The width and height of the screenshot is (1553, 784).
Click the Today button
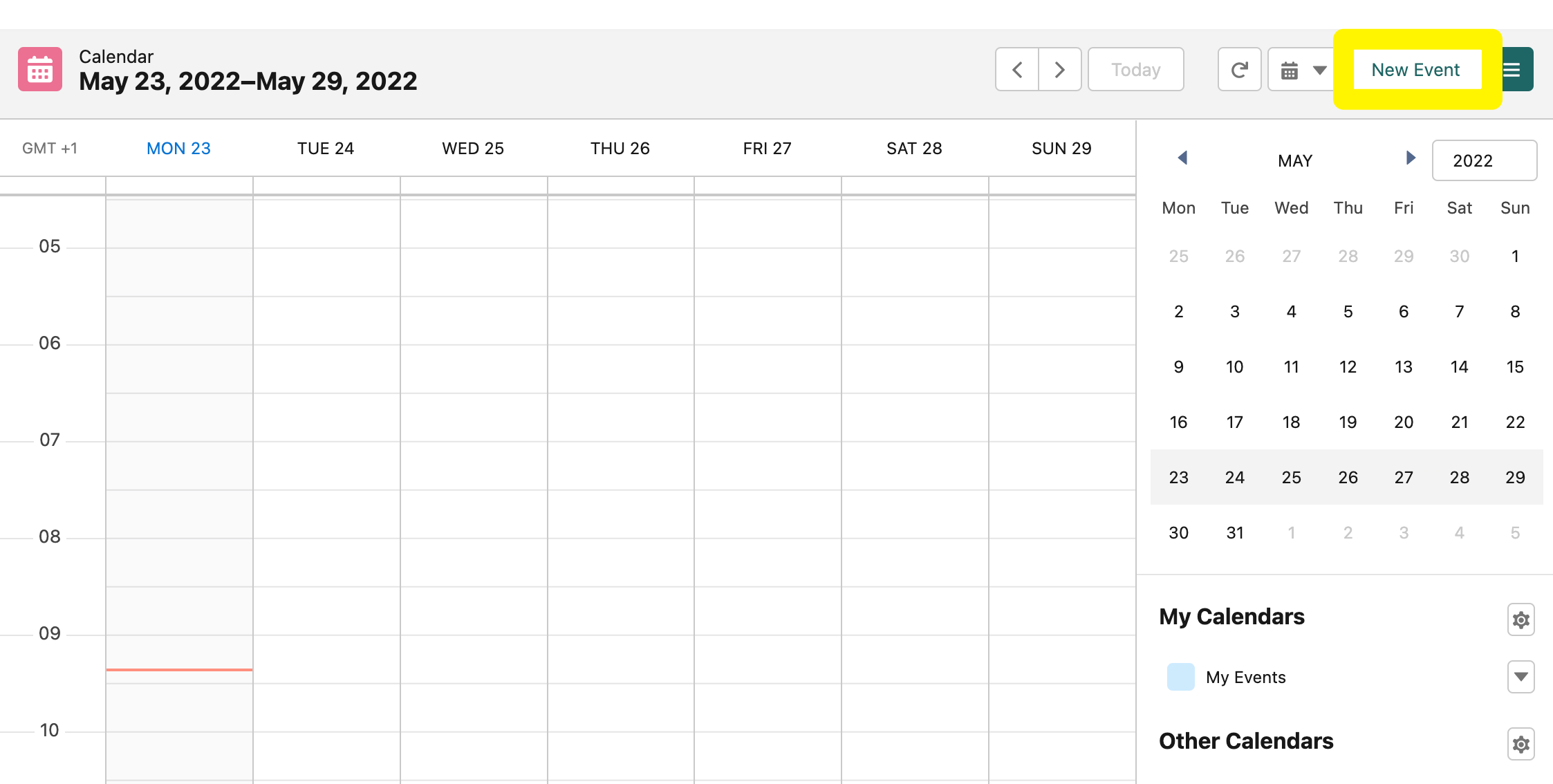click(x=1135, y=69)
